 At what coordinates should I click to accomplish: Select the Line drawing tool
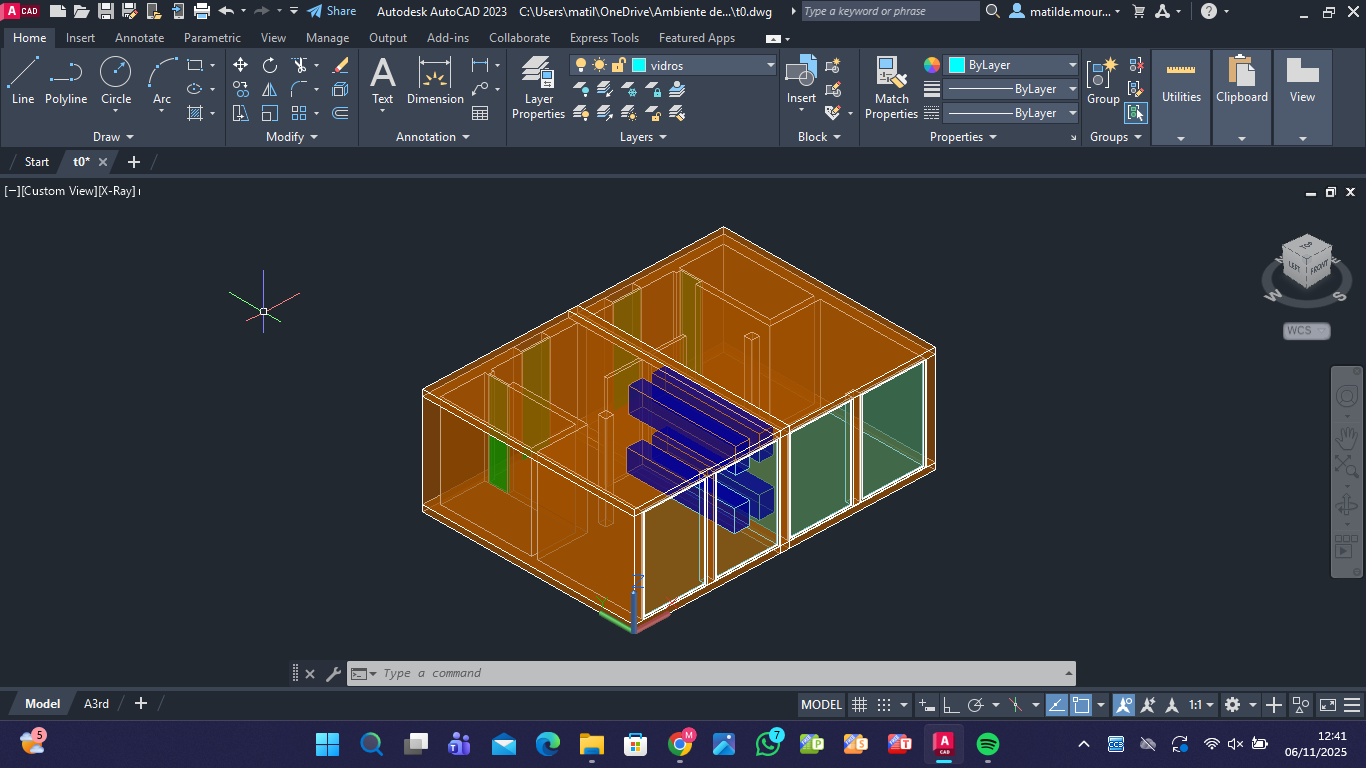(x=23, y=80)
